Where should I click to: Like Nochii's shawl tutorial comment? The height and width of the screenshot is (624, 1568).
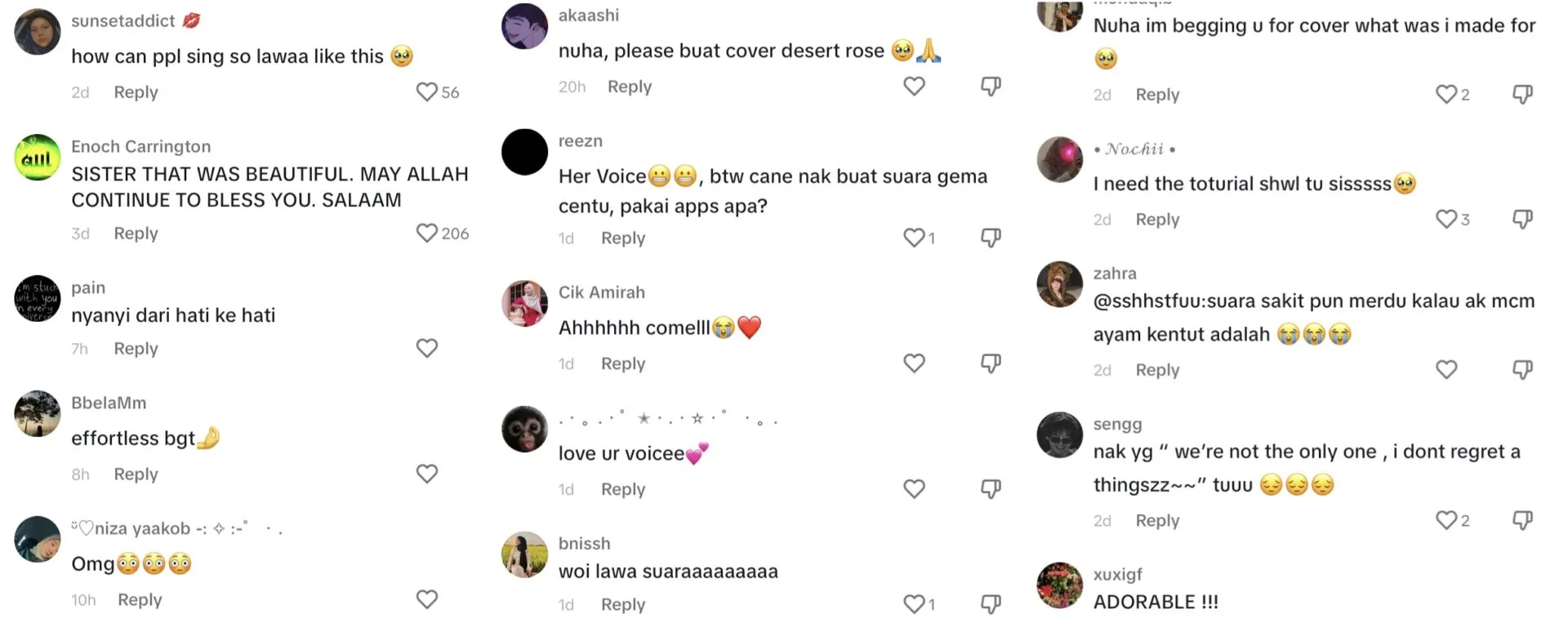1446,219
